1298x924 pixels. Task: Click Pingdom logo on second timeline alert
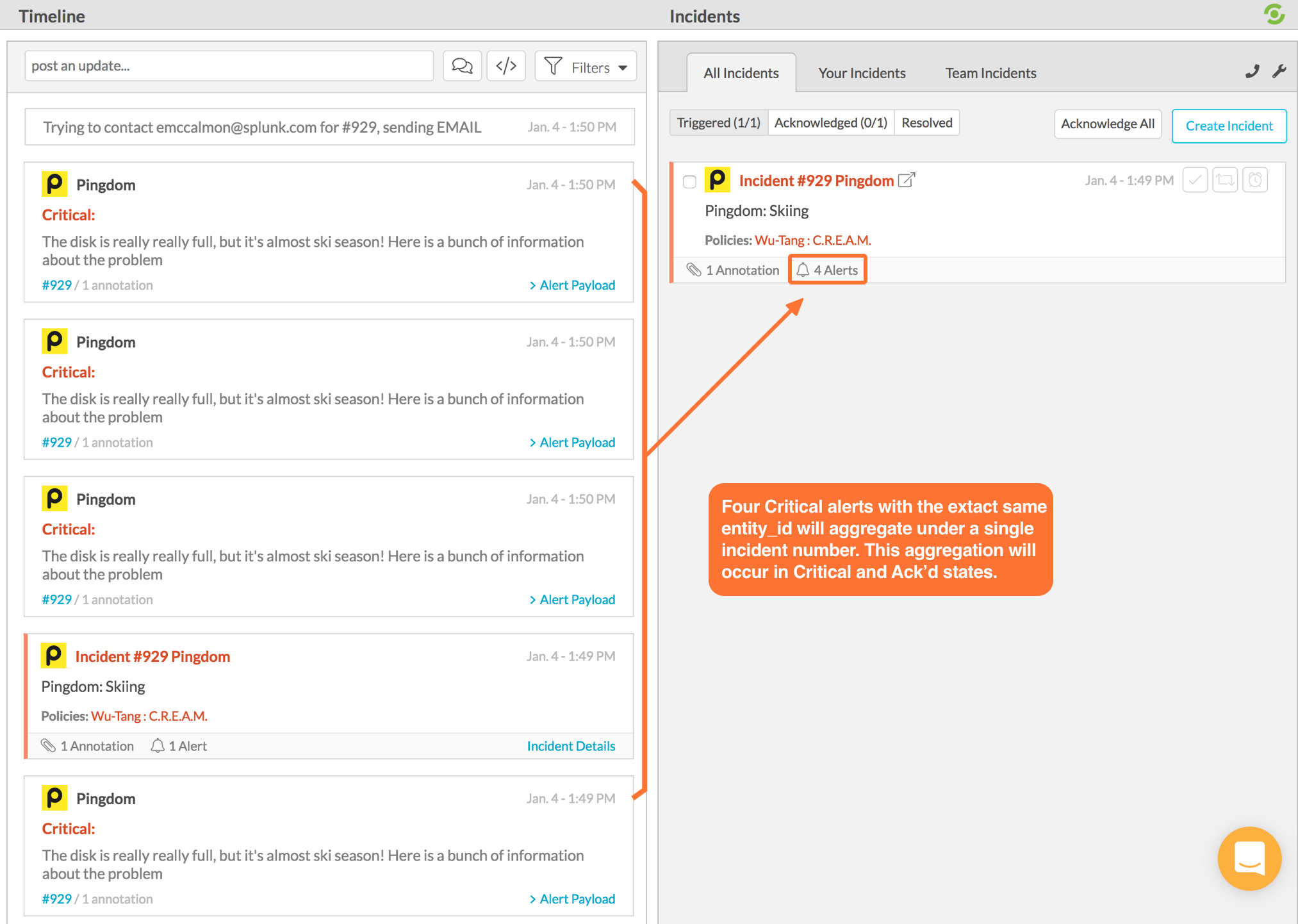tap(54, 341)
